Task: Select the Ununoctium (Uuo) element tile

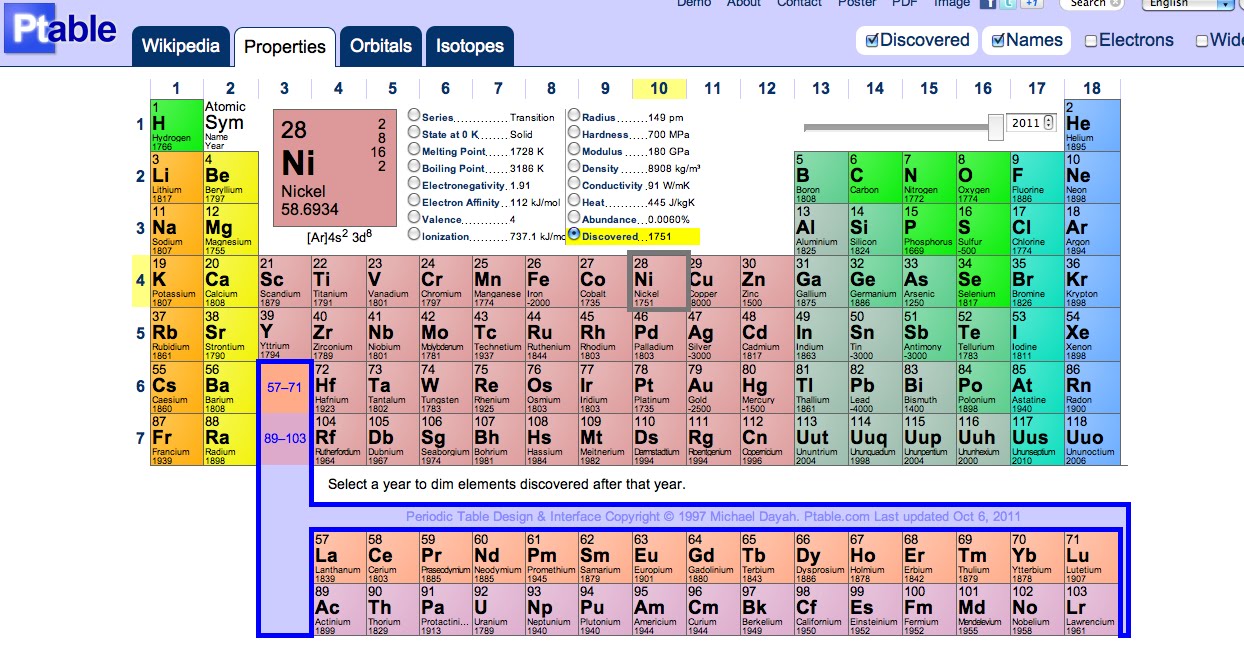Action: click(1092, 439)
